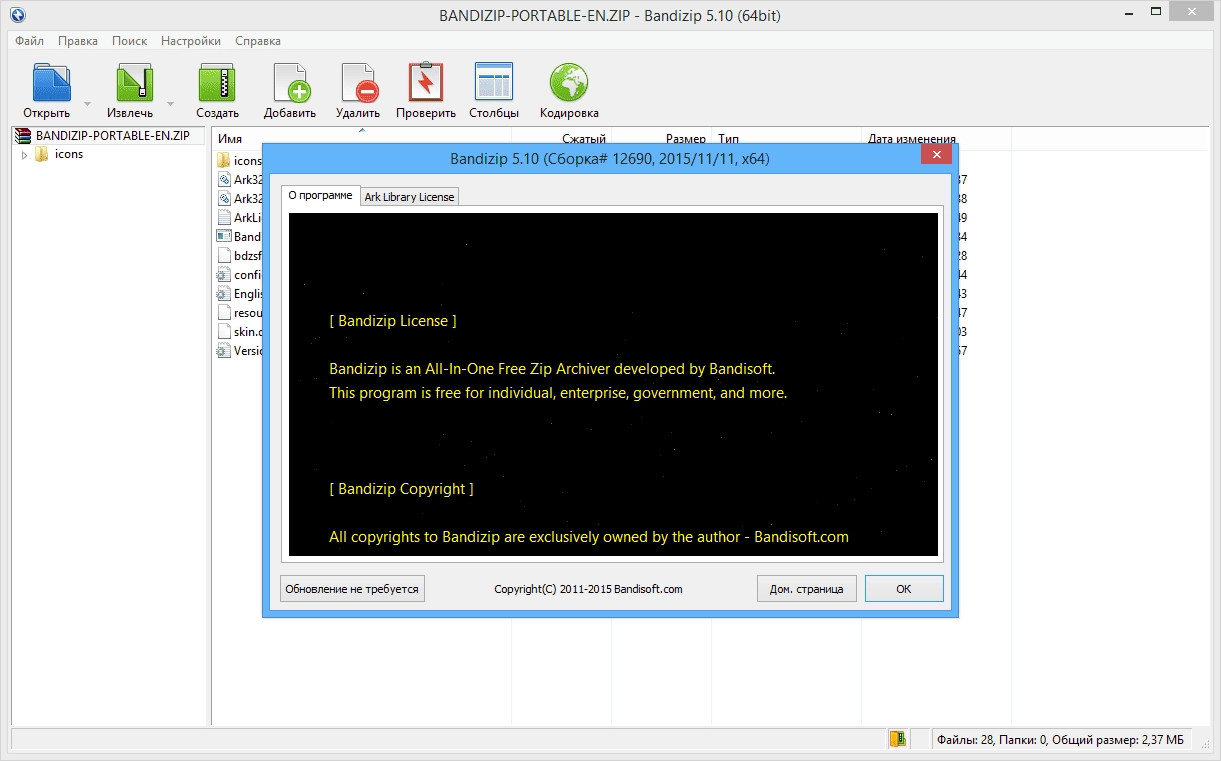Select BANDIZIP-PORTABLE-EN.ZIP root in tree

tap(112, 136)
